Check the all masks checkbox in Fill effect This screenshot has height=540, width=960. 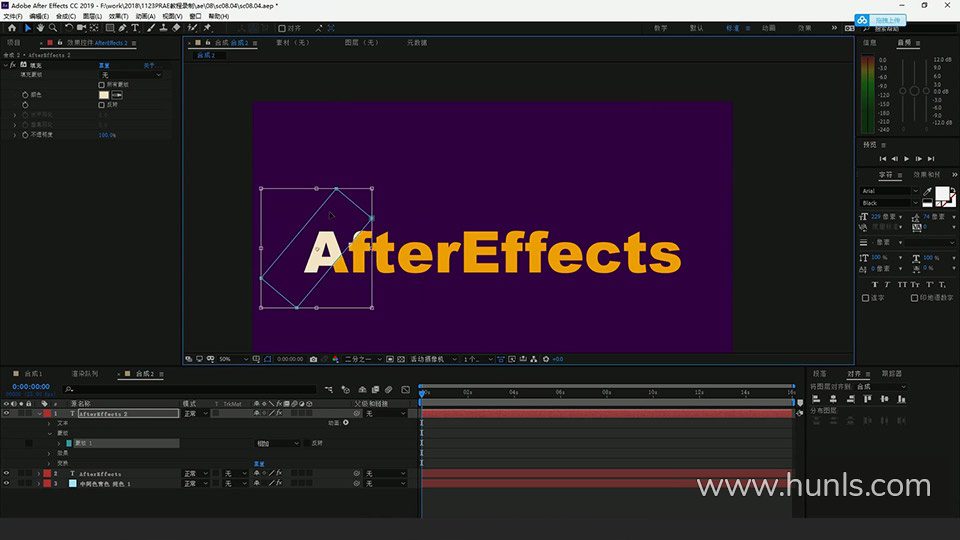102,84
